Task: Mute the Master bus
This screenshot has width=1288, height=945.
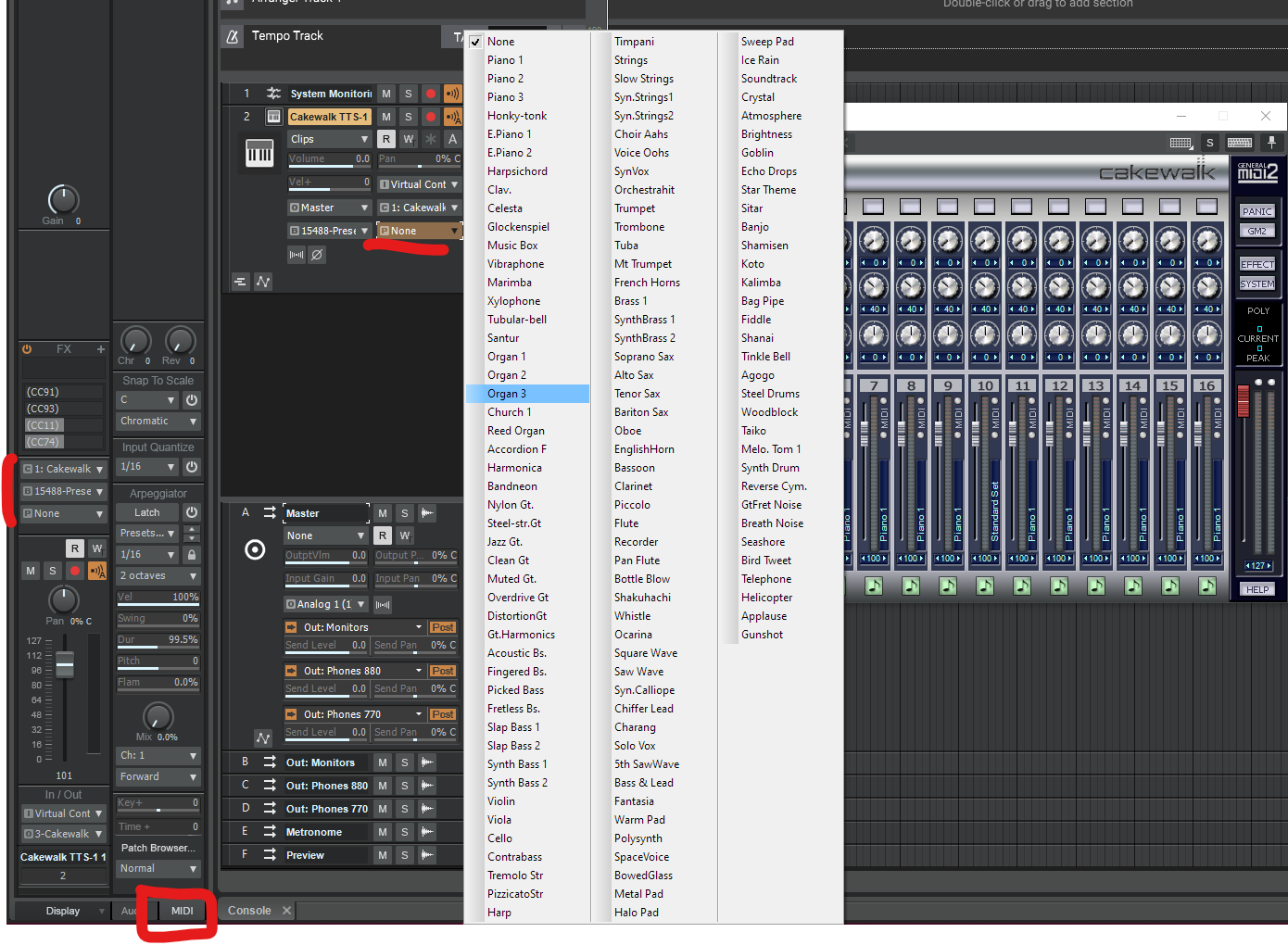Action: click(383, 513)
